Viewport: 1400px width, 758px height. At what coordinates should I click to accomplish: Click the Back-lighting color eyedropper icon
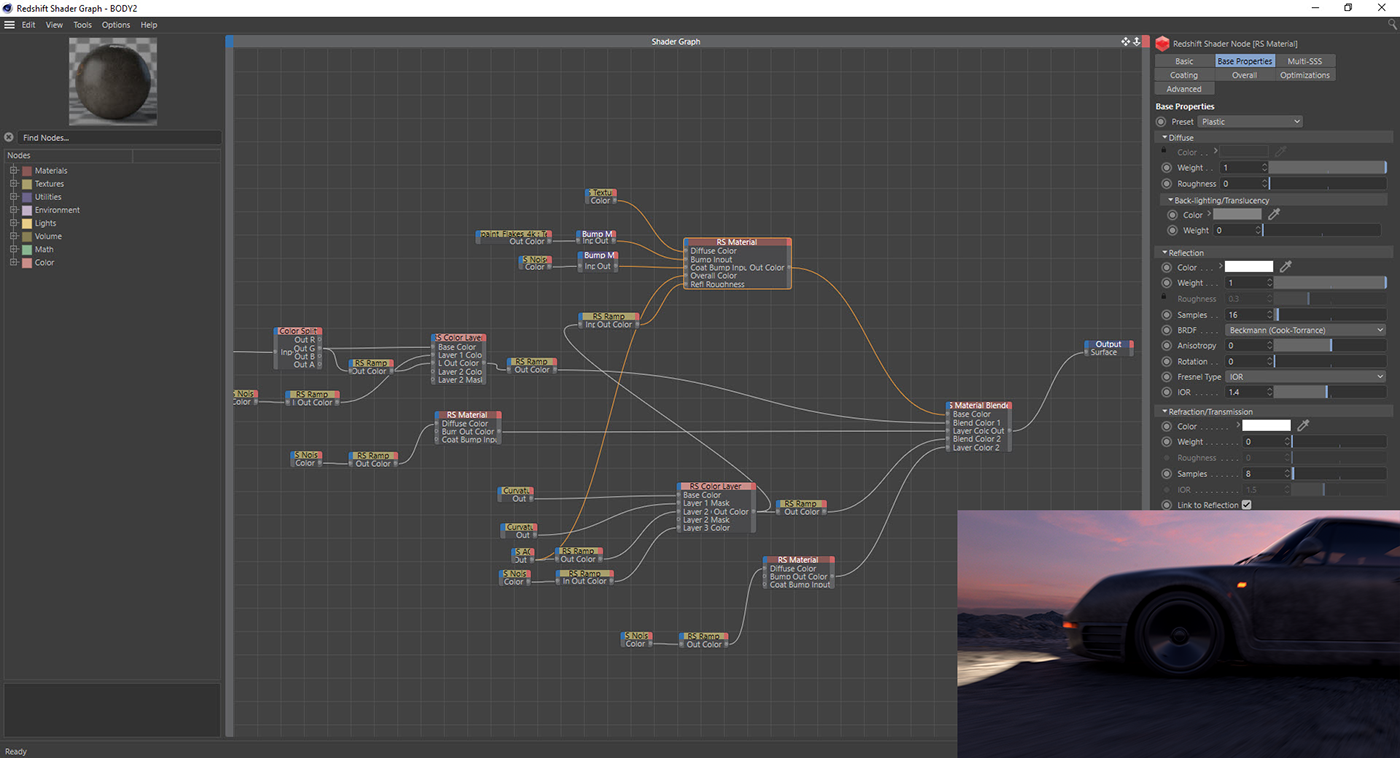click(x=1274, y=215)
